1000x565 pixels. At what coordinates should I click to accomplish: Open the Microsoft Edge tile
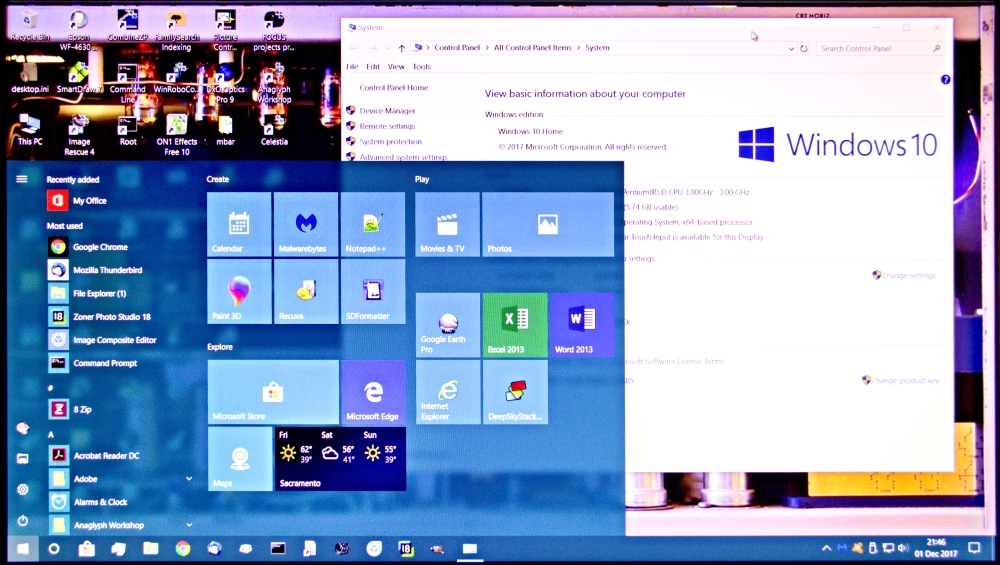coord(372,392)
